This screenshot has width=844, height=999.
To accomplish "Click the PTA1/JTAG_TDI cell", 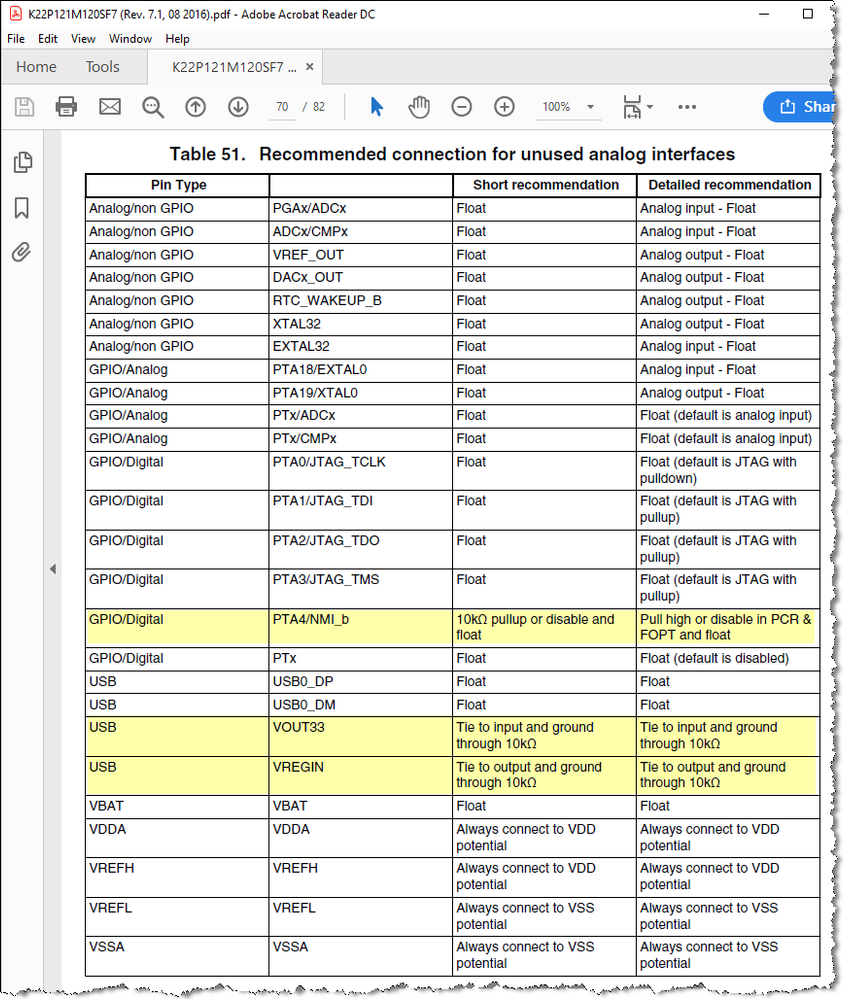I will pyautogui.click(x=361, y=509).
